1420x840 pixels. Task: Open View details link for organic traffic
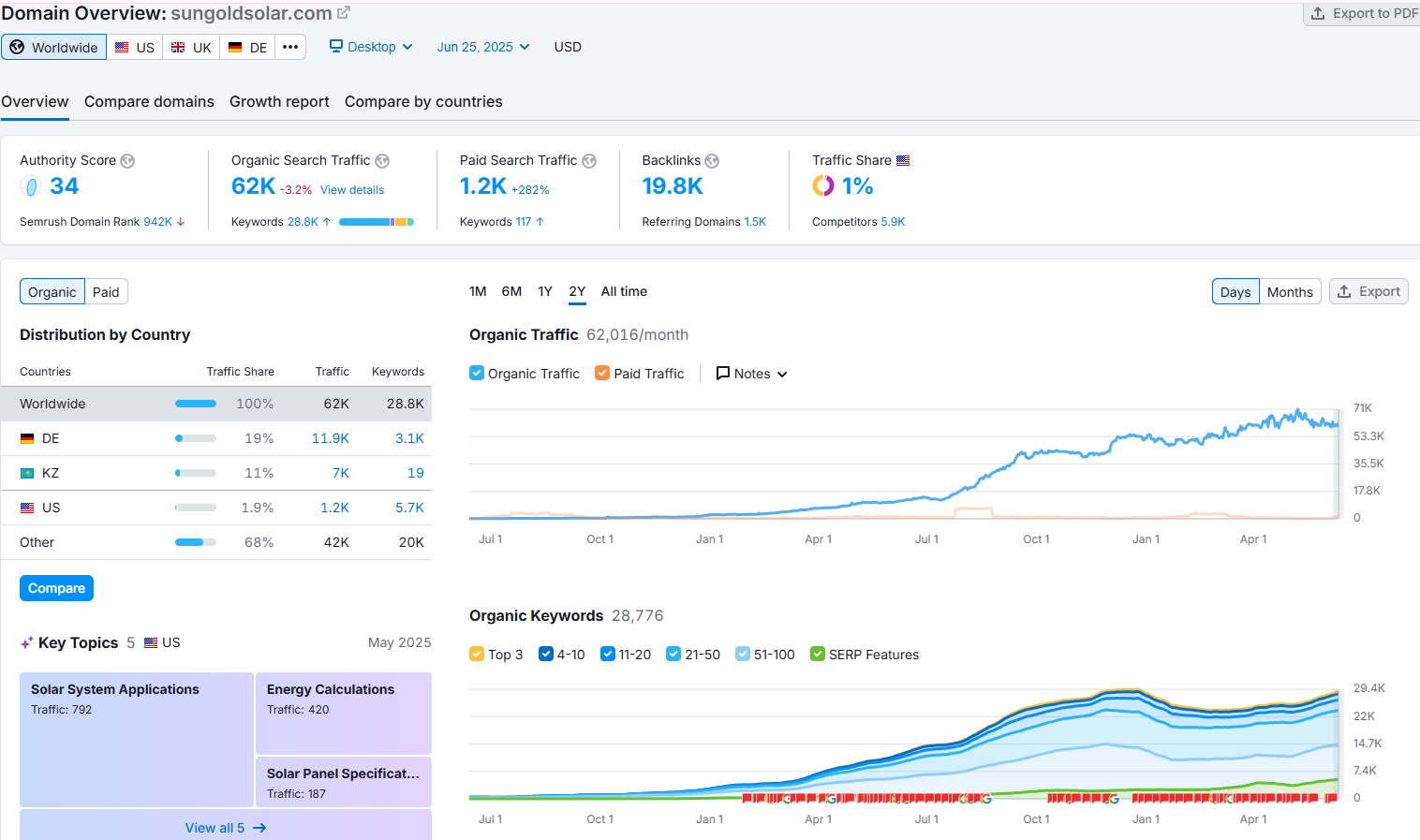352,189
